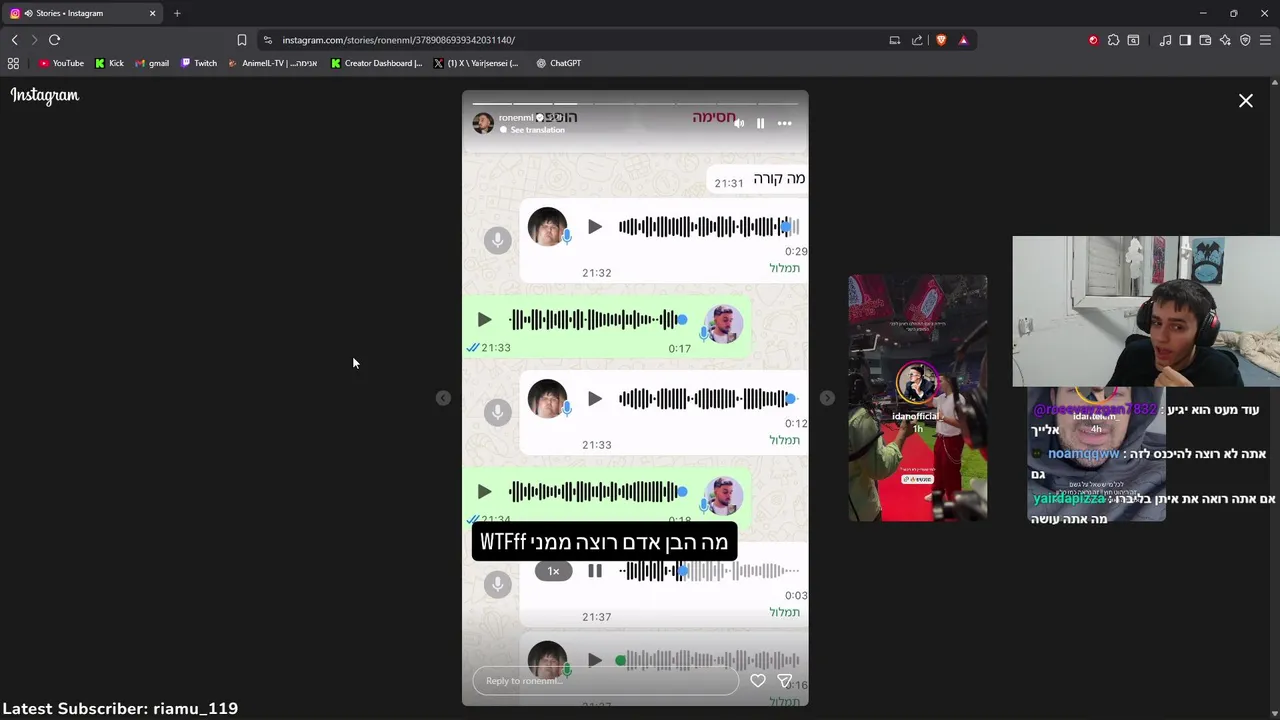The image size is (1280, 720).
Task: Play the 0:29 voice message
Action: [595, 227]
